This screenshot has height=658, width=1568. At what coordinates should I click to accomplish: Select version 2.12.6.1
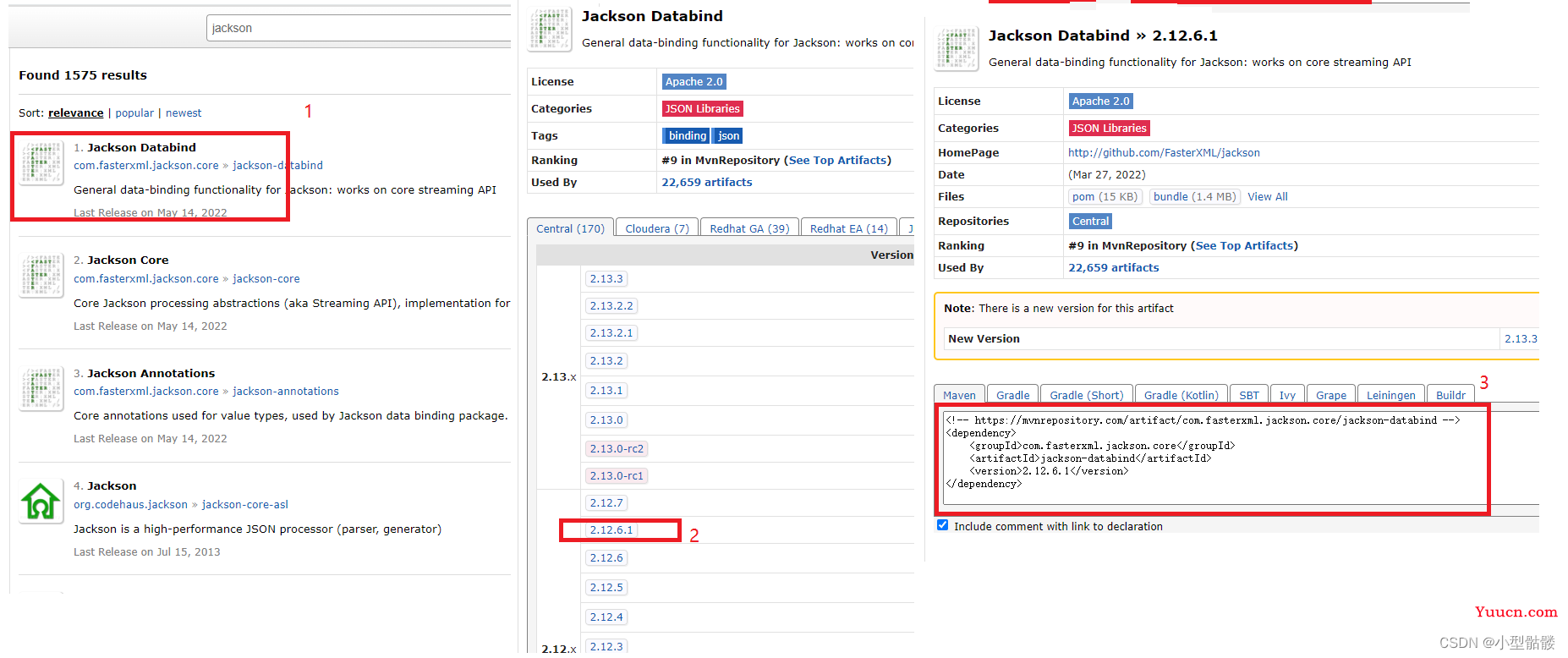pos(611,529)
